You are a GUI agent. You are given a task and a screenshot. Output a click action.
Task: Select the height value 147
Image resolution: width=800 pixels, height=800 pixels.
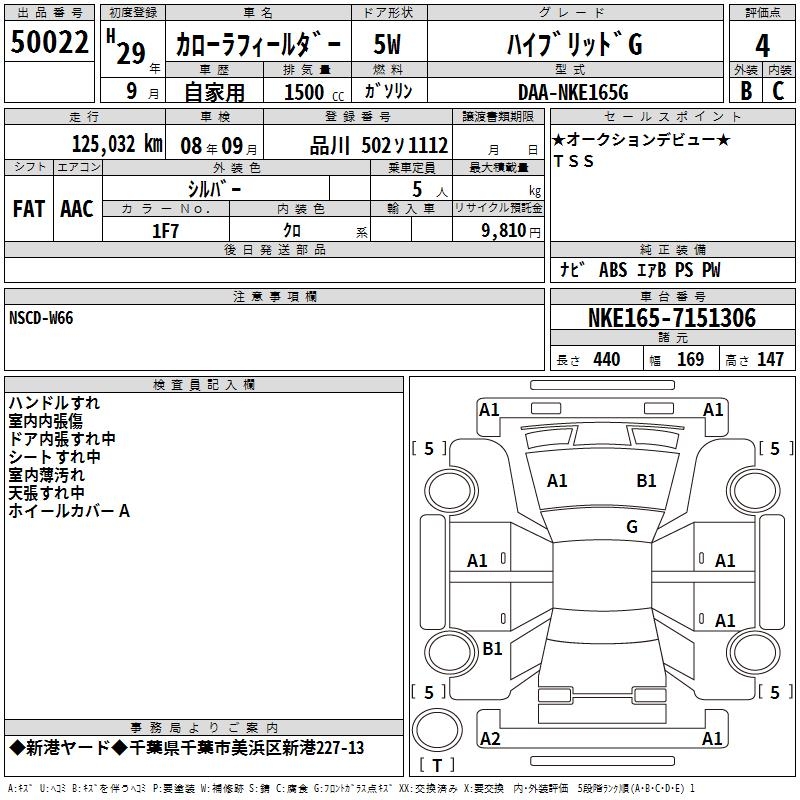tap(770, 359)
